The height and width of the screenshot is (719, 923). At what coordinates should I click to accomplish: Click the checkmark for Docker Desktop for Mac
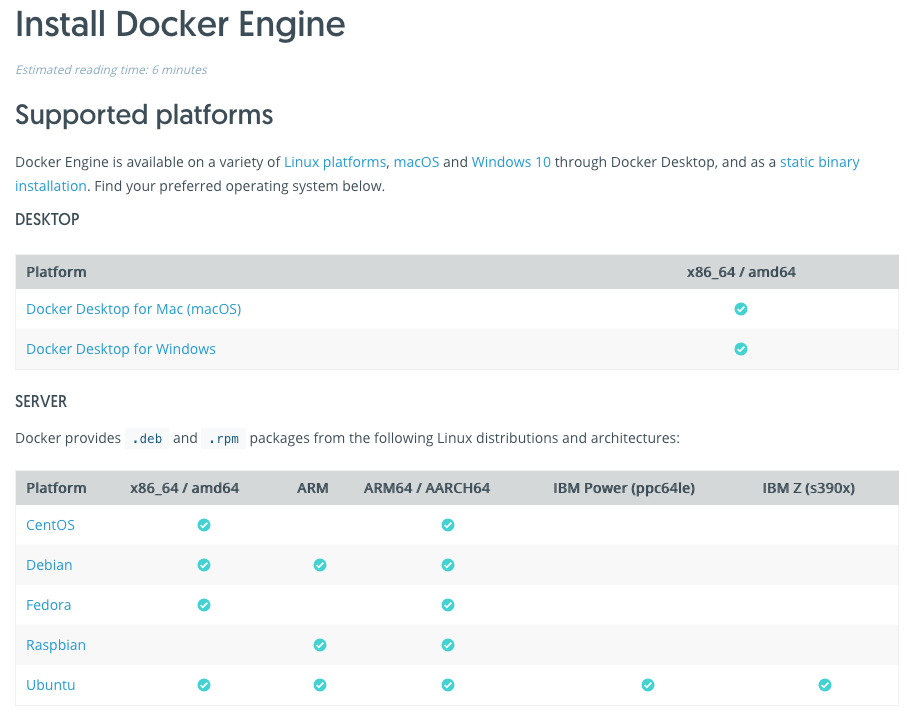coord(741,309)
